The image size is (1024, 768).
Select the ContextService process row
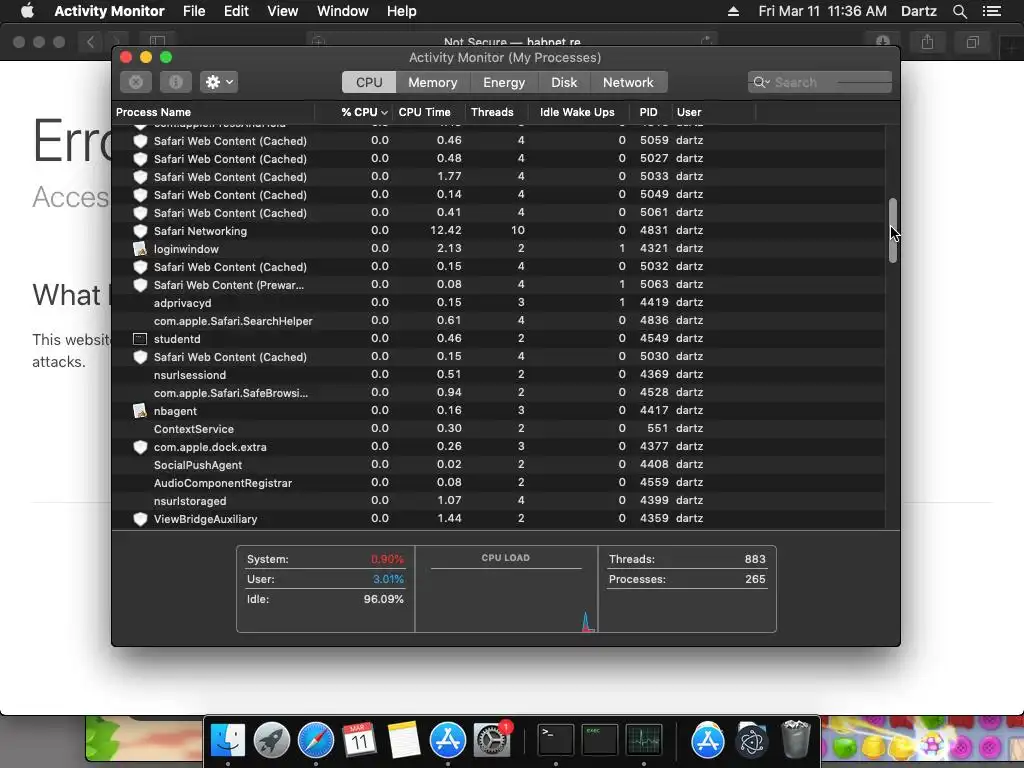coord(499,428)
